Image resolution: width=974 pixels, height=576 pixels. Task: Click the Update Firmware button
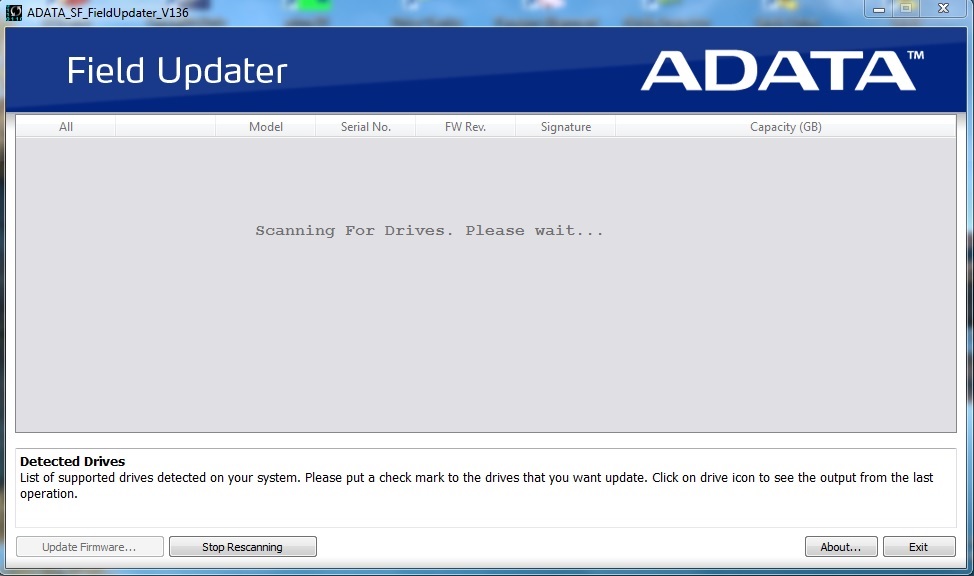pyautogui.click(x=89, y=547)
